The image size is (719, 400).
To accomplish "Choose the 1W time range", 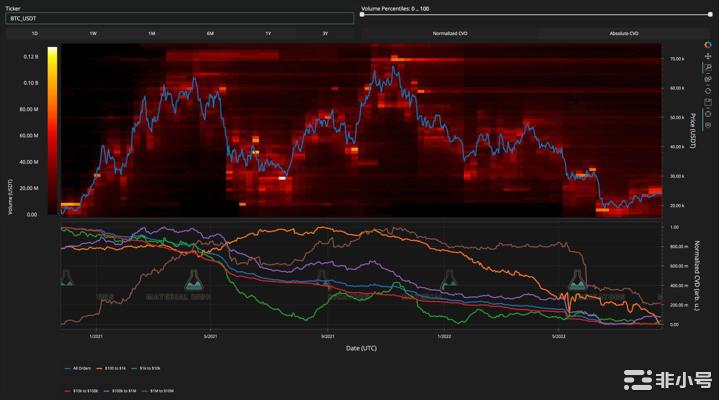I will click(93, 33).
